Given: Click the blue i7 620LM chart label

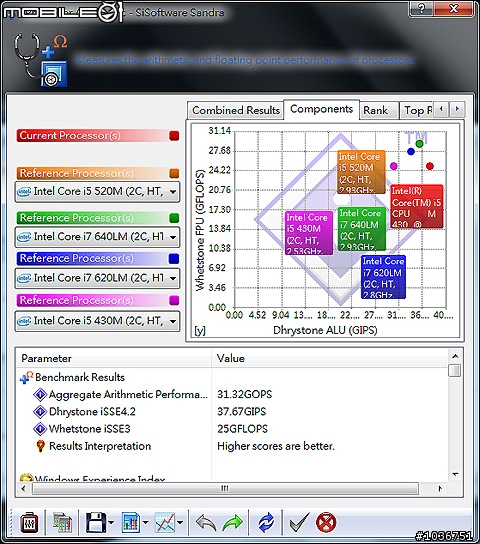Looking at the screenshot, I should [x=383, y=277].
